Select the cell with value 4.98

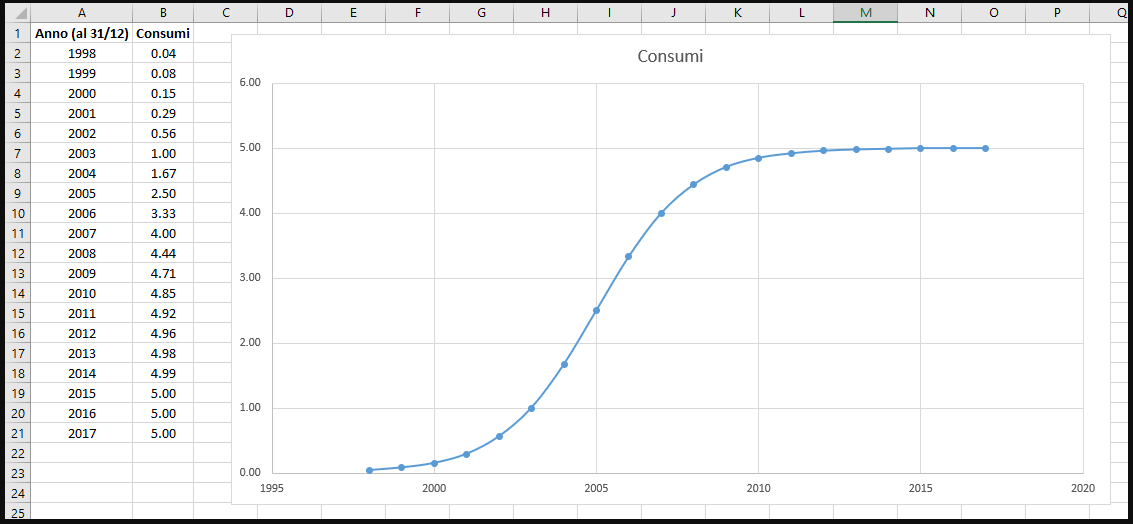click(163, 353)
